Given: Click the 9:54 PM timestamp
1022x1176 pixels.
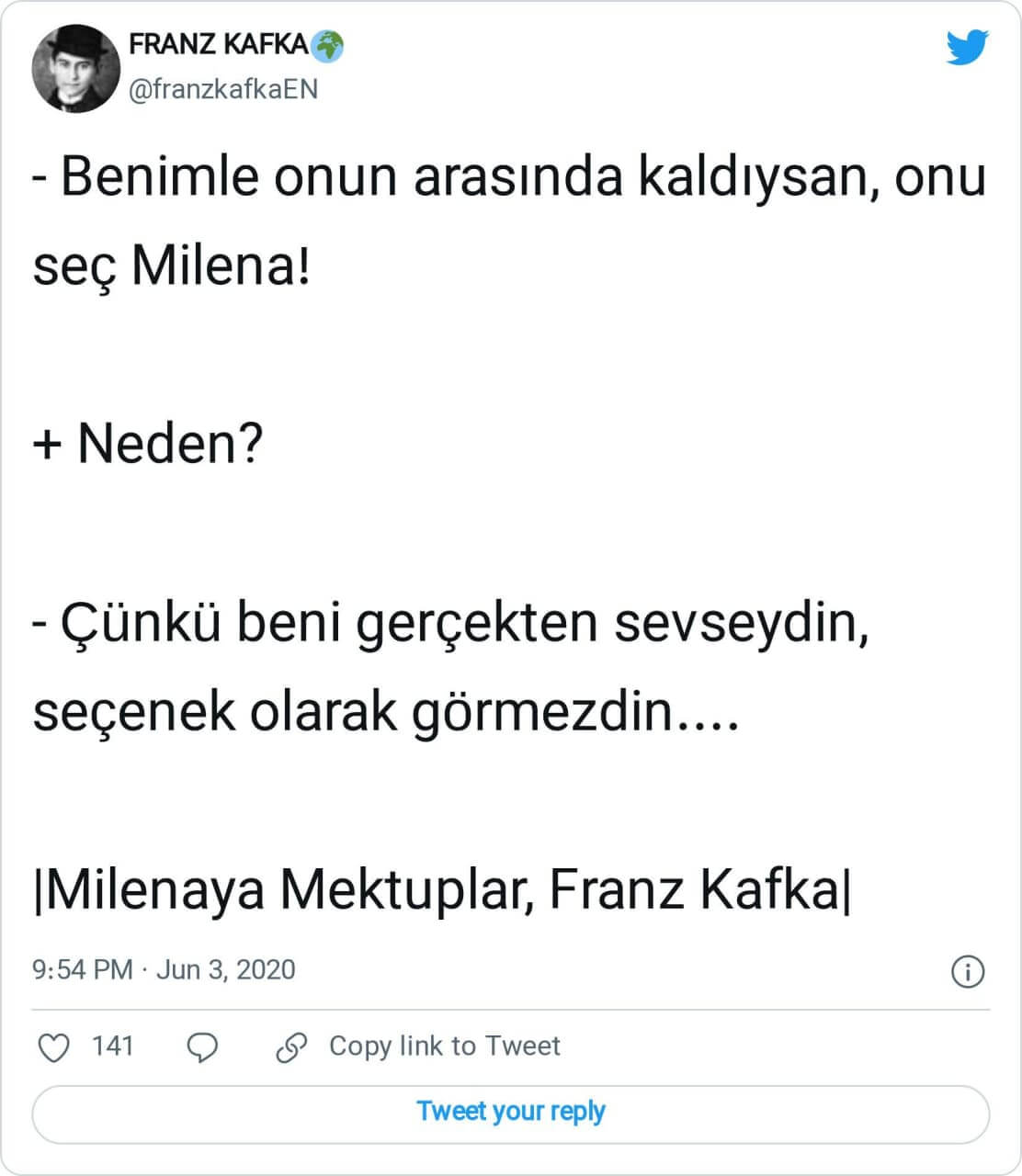Looking at the screenshot, I should pyautogui.click(x=82, y=970).
